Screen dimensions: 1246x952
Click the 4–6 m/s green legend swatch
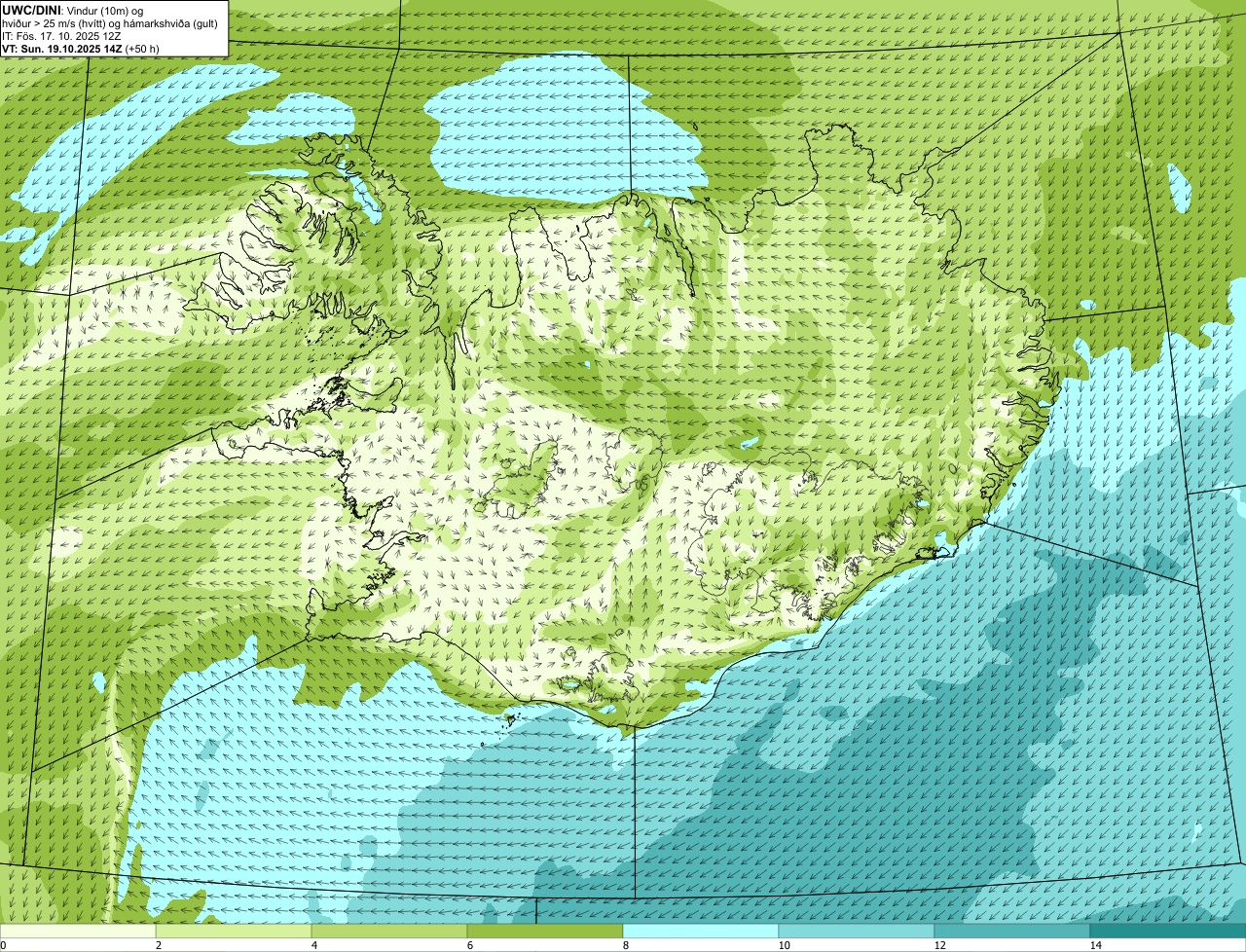(x=389, y=931)
